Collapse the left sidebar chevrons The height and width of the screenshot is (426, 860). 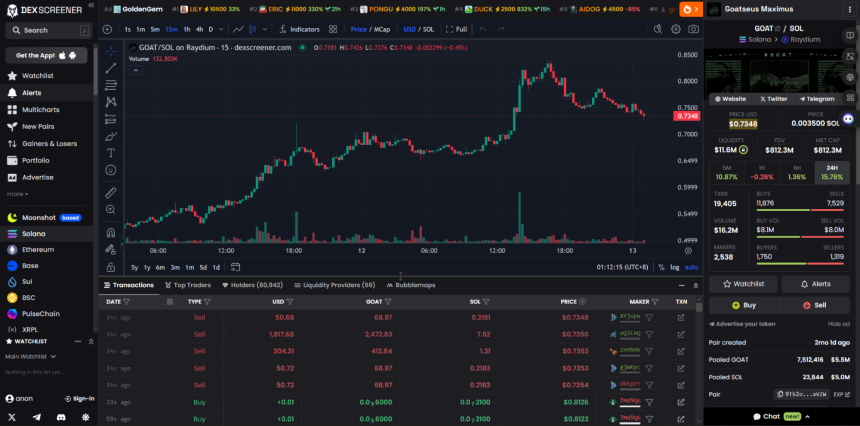91,5
